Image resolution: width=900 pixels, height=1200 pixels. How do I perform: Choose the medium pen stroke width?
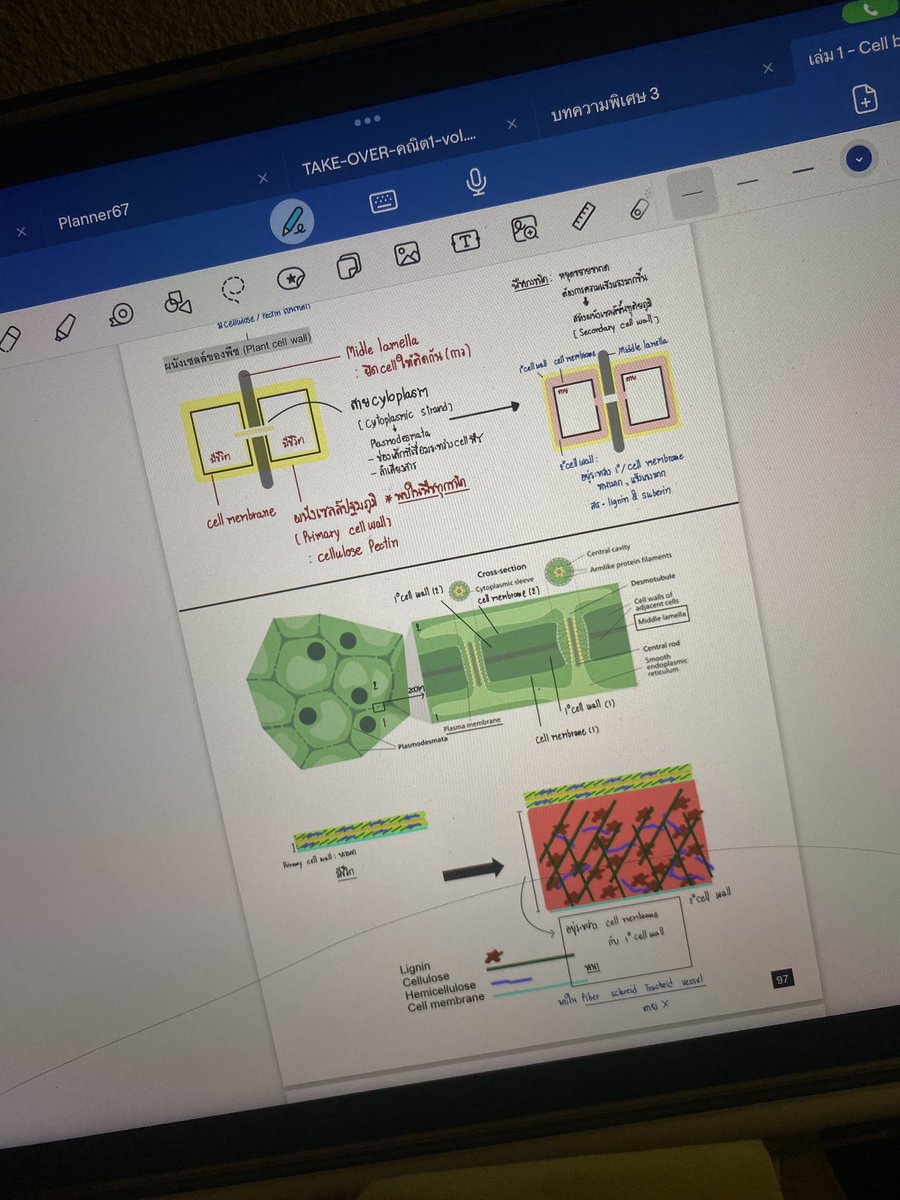747,181
